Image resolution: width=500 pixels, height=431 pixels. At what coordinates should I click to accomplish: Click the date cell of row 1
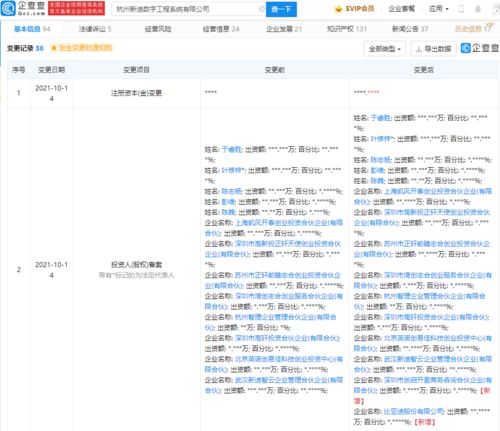point(51,93)
